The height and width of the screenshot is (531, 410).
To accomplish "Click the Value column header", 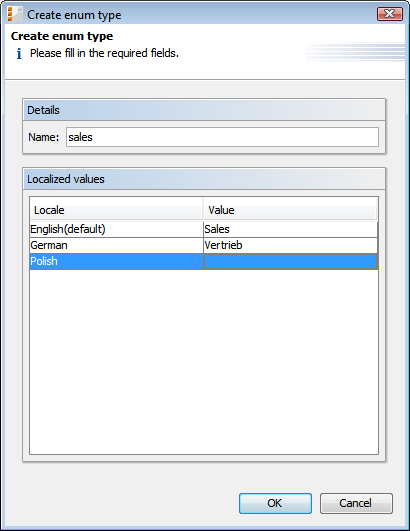I will 290,210.
